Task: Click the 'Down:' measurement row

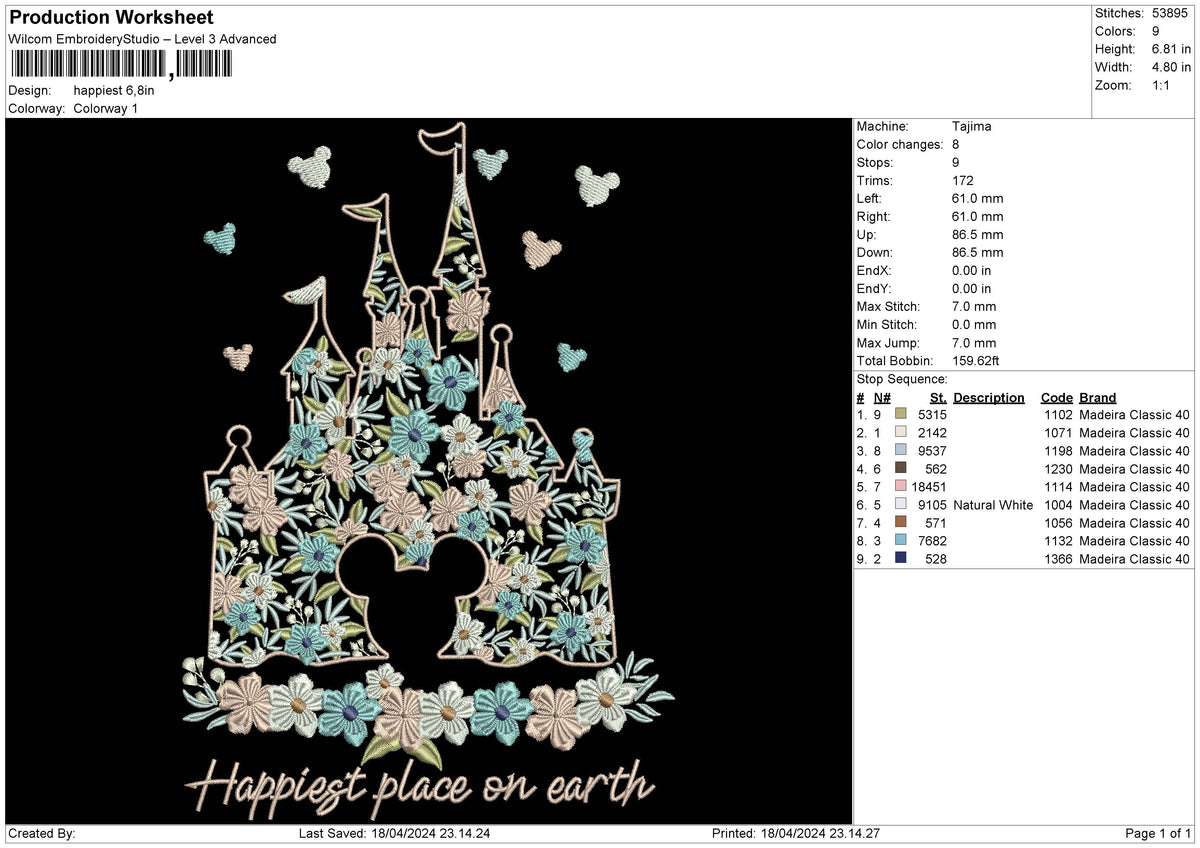Action: click(930, 253)
